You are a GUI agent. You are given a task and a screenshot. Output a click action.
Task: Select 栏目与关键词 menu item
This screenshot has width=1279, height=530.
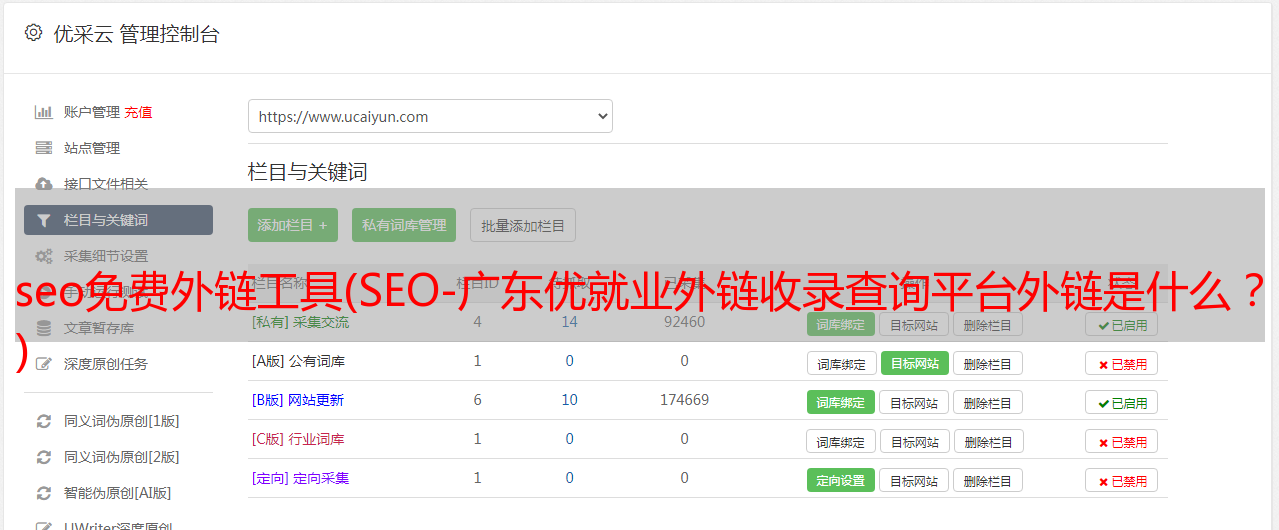coord(118,220)
